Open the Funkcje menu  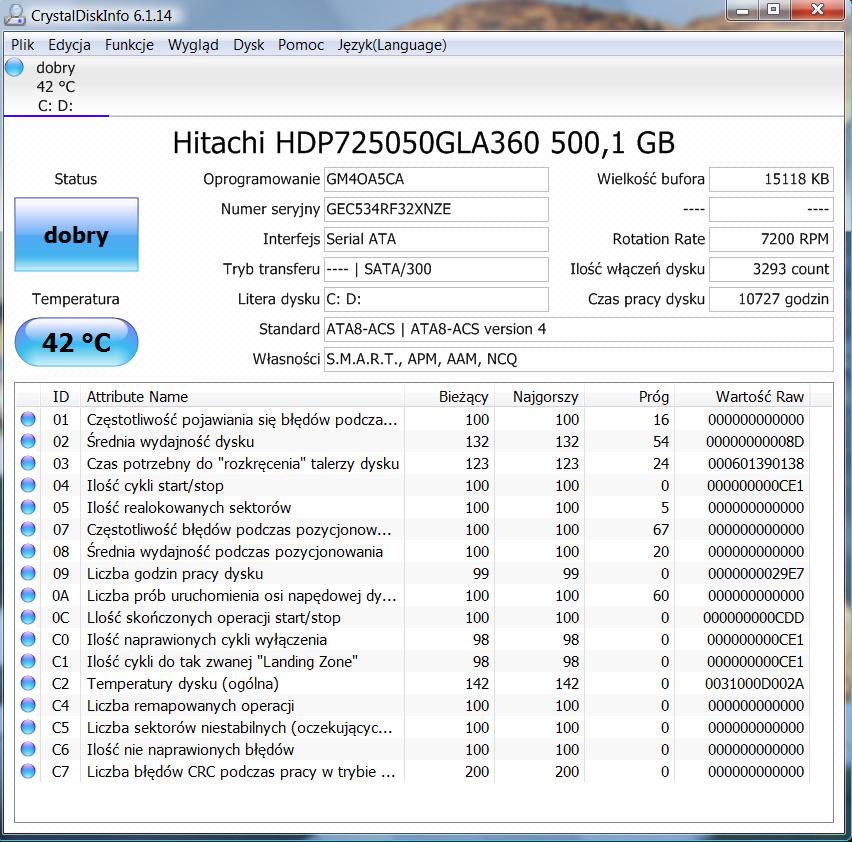pos(129,45)
